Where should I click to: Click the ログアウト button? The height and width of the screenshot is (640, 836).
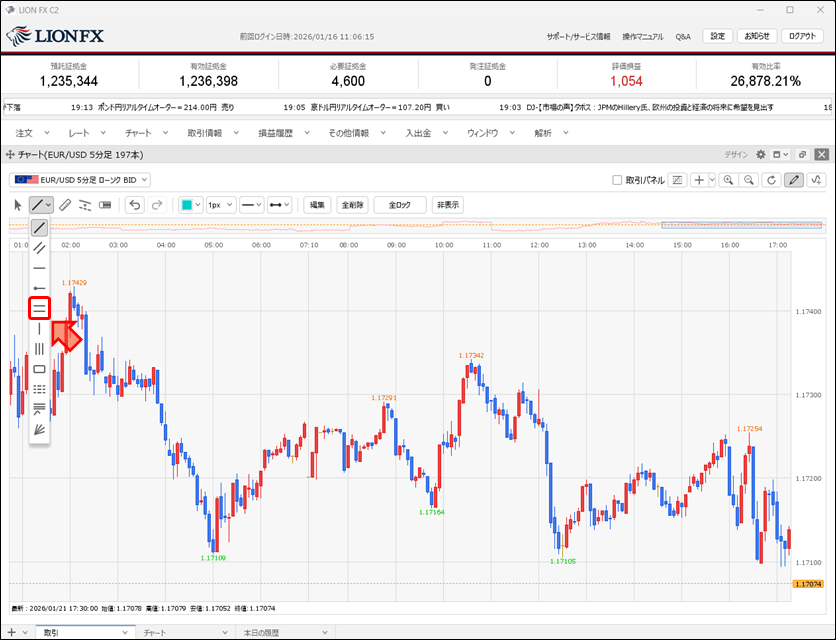(802, 36)
